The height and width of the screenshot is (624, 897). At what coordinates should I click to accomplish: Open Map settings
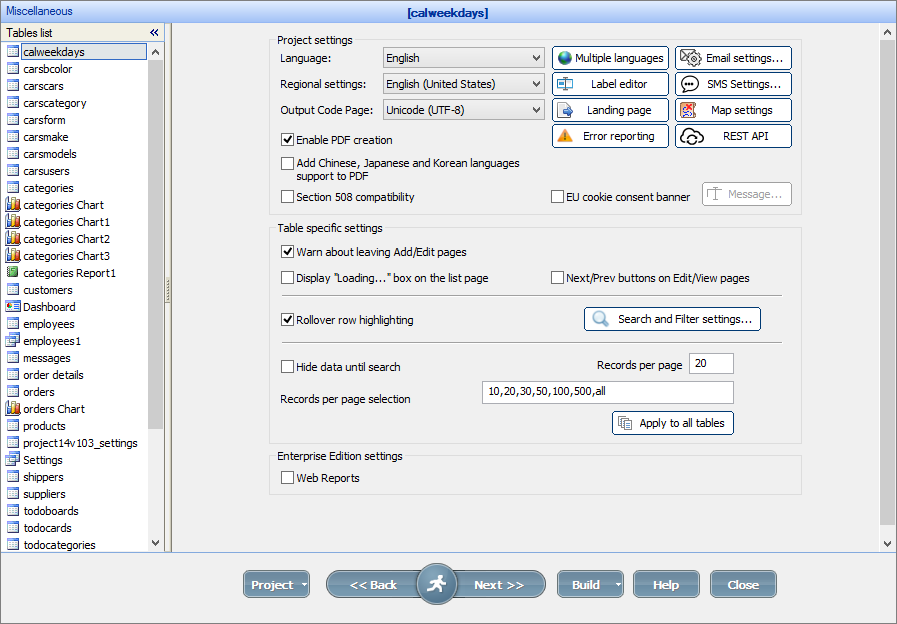733,110
